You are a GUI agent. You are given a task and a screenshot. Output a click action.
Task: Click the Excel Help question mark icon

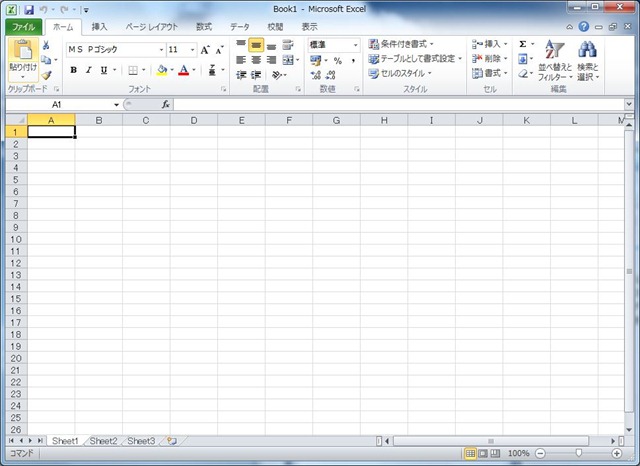(584, 27)
